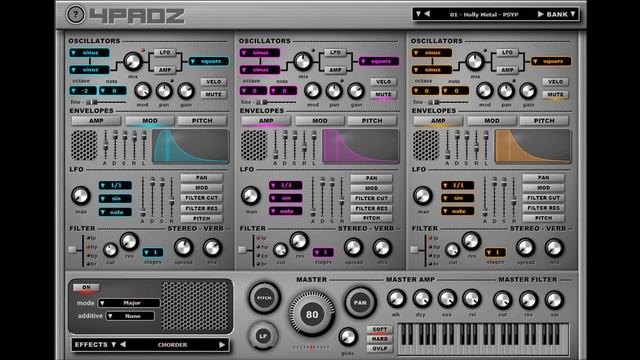The image size is (640, 360).
Task: Select OVLP mode button
Action: pos(380,349)
